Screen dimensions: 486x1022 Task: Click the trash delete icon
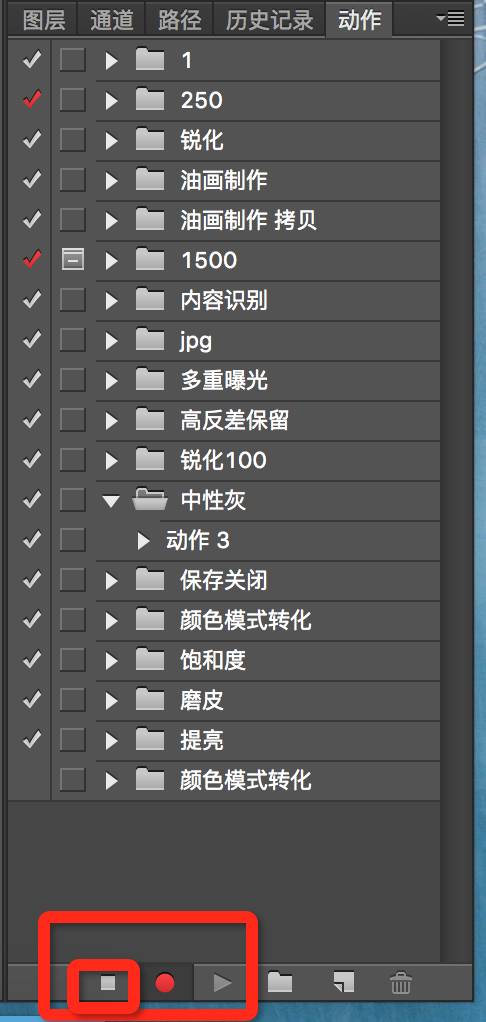pyautogui.click(x=400, y=982)
